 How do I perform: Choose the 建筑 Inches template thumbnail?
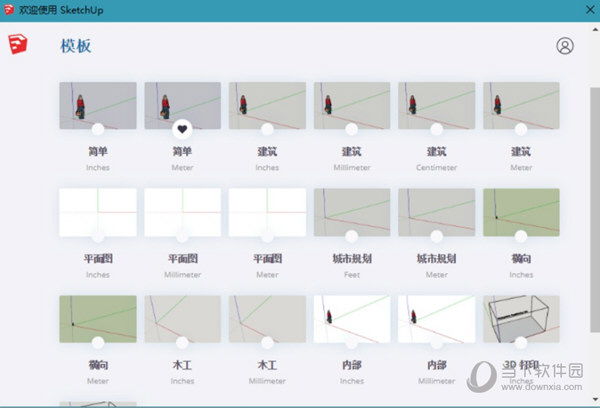267,104
